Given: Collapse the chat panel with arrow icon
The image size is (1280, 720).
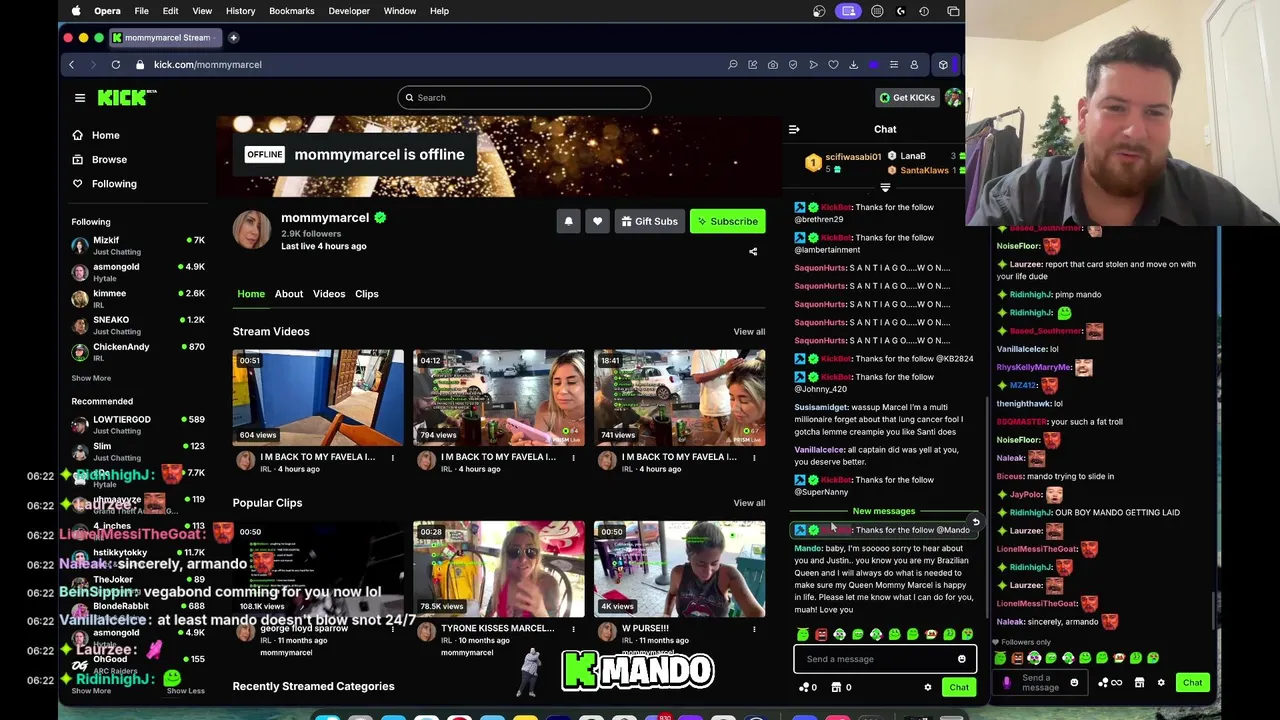Looking at the screenshot, I should (794, 129).
